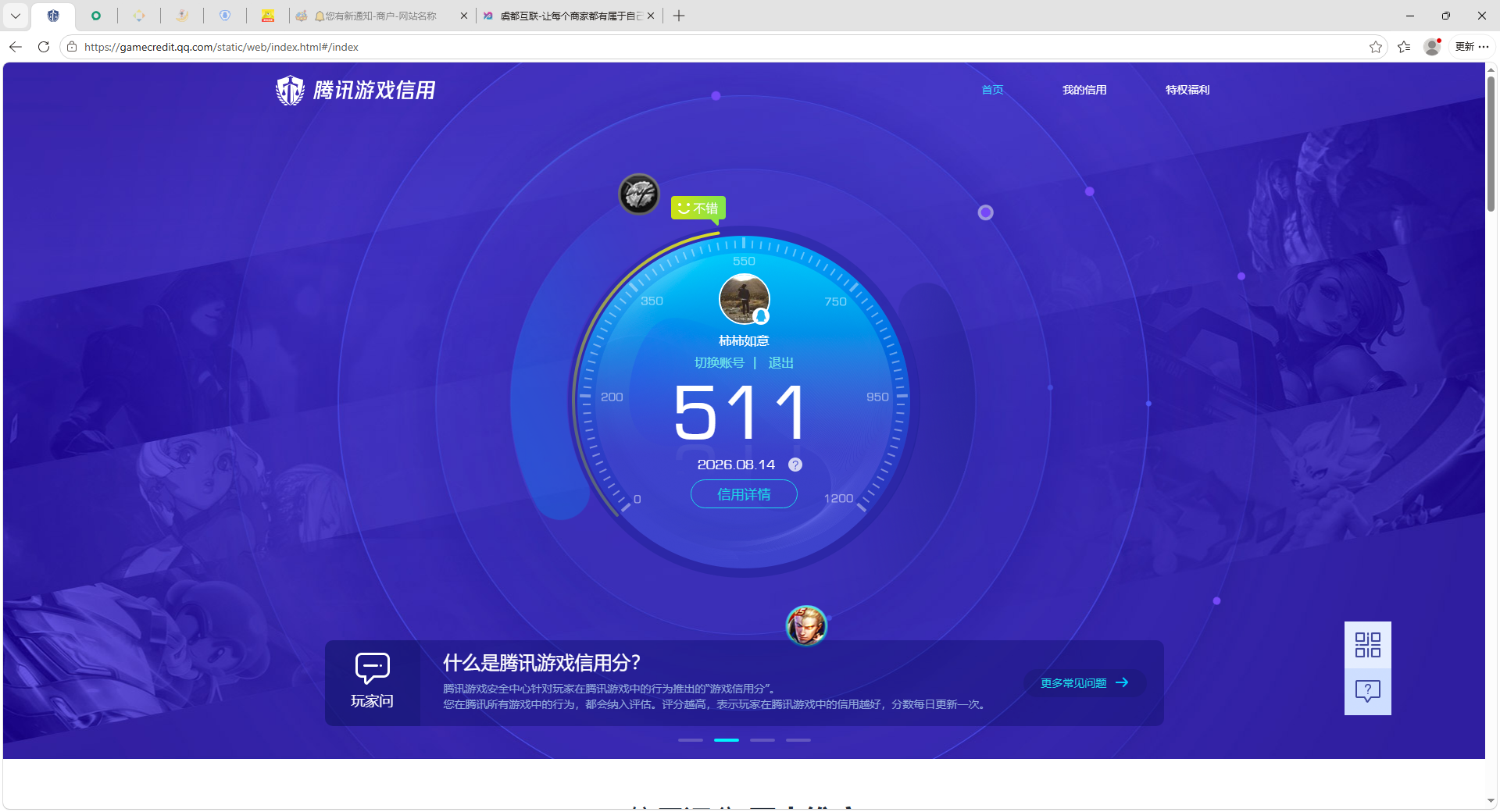1500x812 pixels.
Task: Click the credit score 511
Action: (741, 411)
